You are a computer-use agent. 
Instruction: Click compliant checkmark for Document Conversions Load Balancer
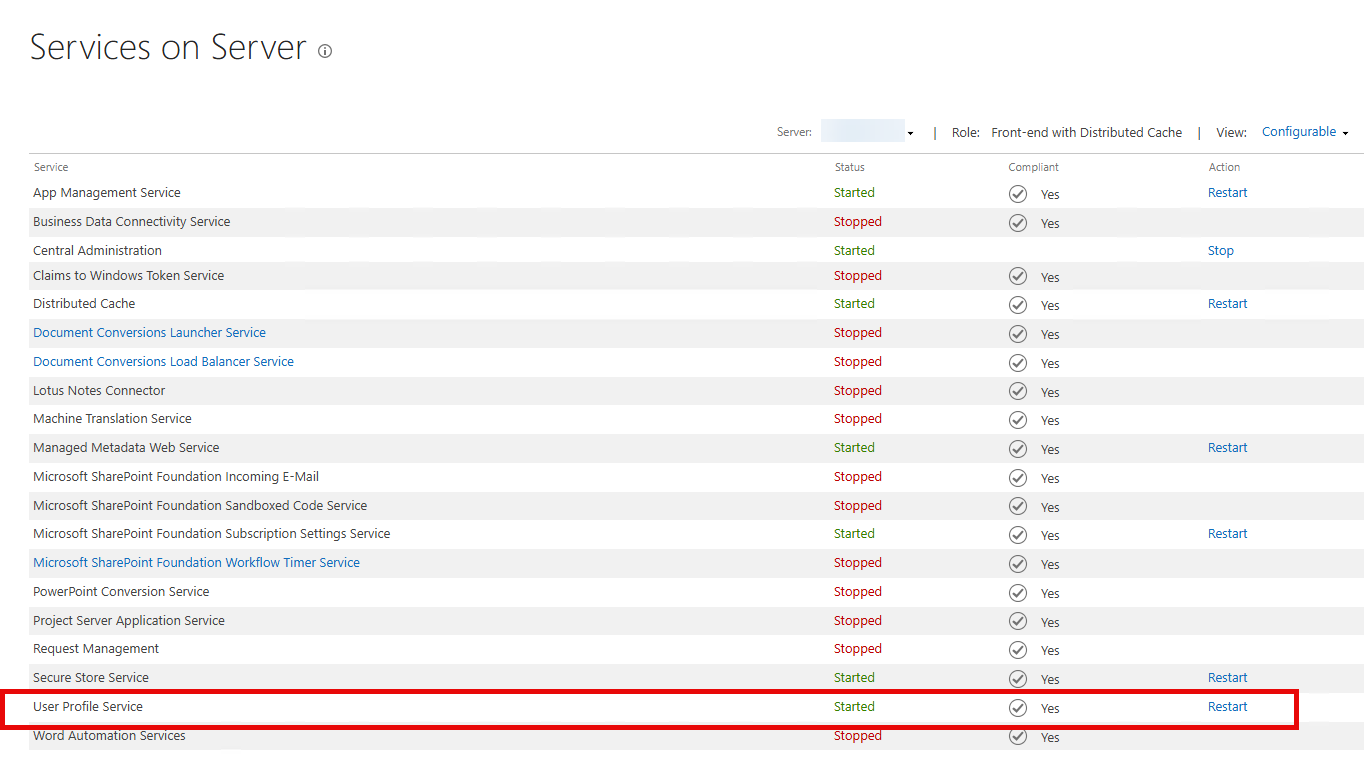(1018, 363)
